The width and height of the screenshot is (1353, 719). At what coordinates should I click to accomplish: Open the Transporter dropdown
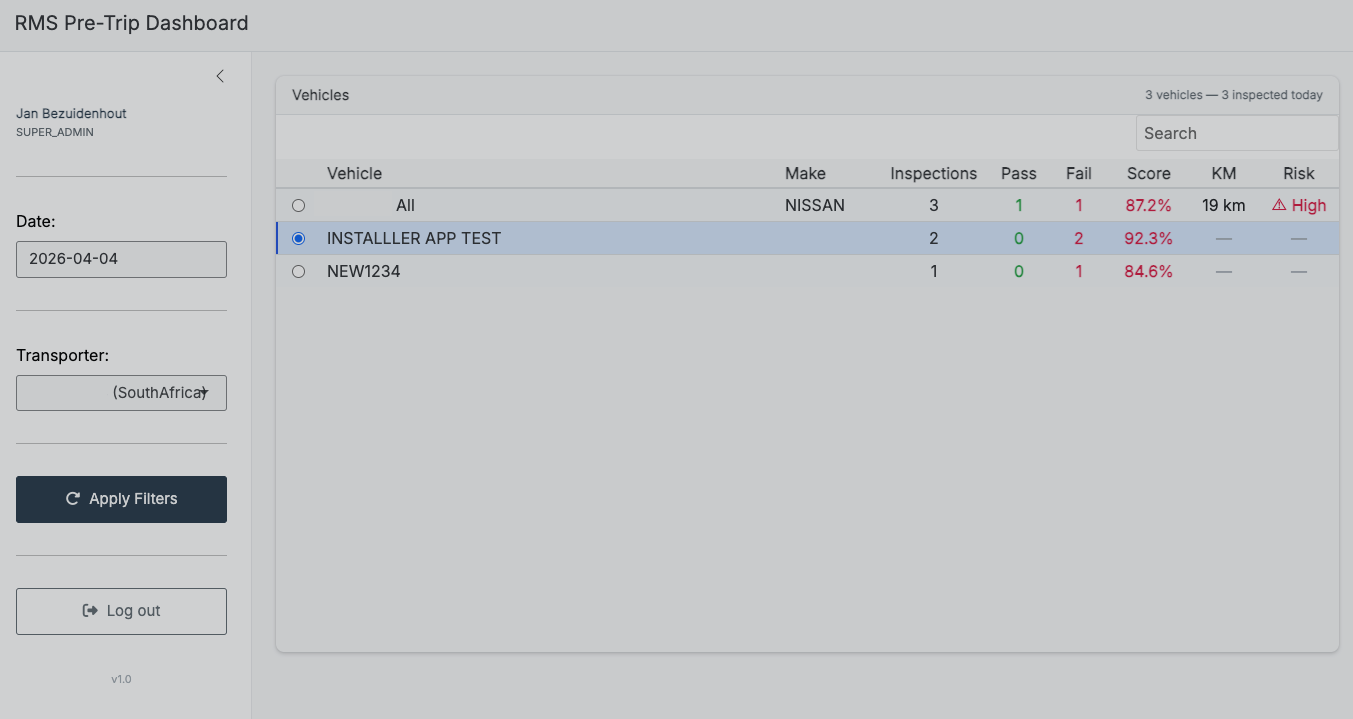click(121, 393)
